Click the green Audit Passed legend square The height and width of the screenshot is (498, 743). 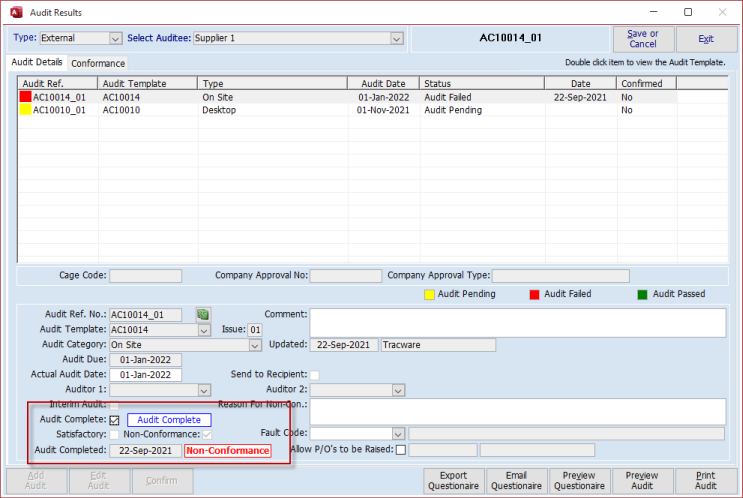643,294
